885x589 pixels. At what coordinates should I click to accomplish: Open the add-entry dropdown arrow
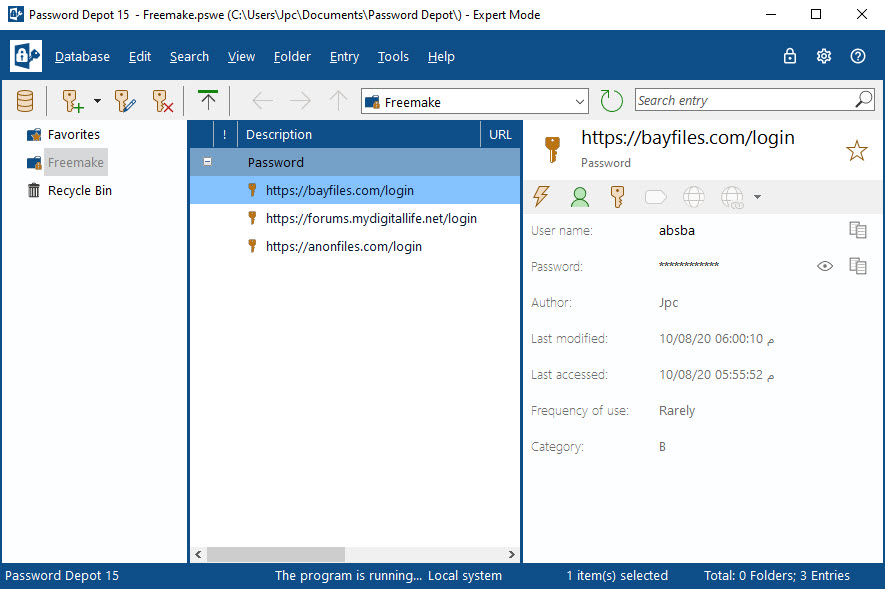(97, 102)
